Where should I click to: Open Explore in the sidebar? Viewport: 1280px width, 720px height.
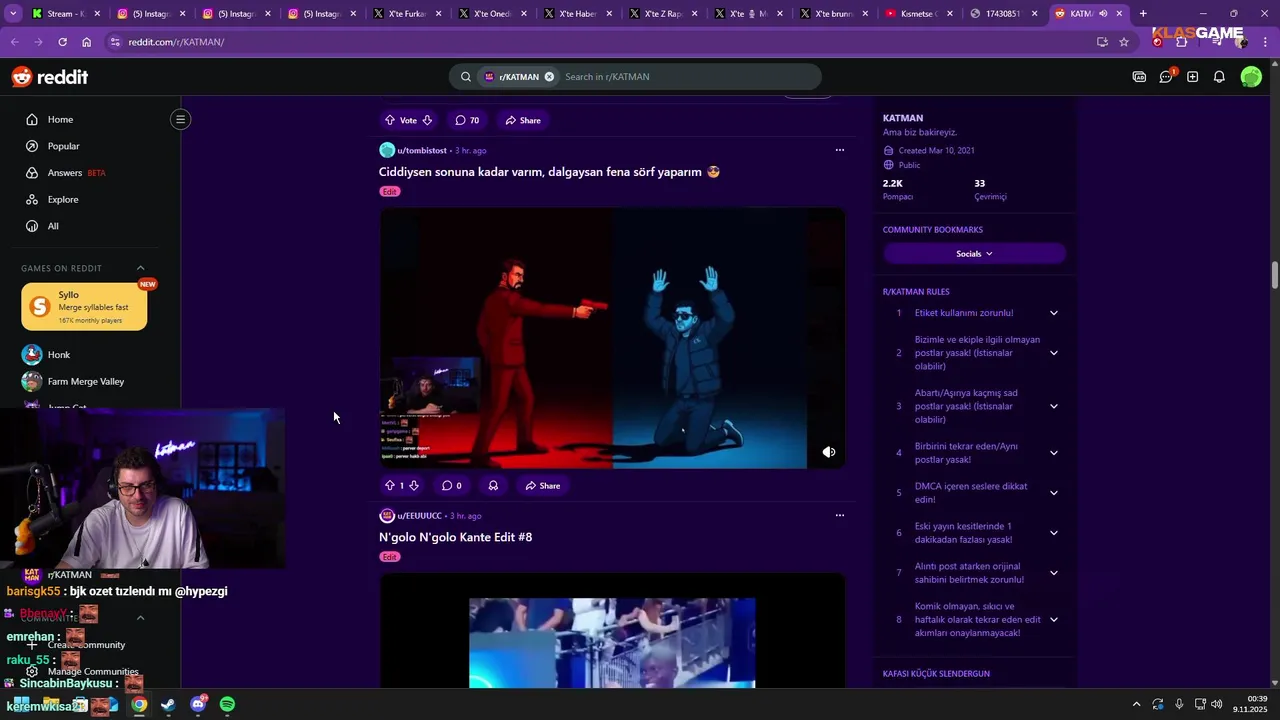pos(63,199)
